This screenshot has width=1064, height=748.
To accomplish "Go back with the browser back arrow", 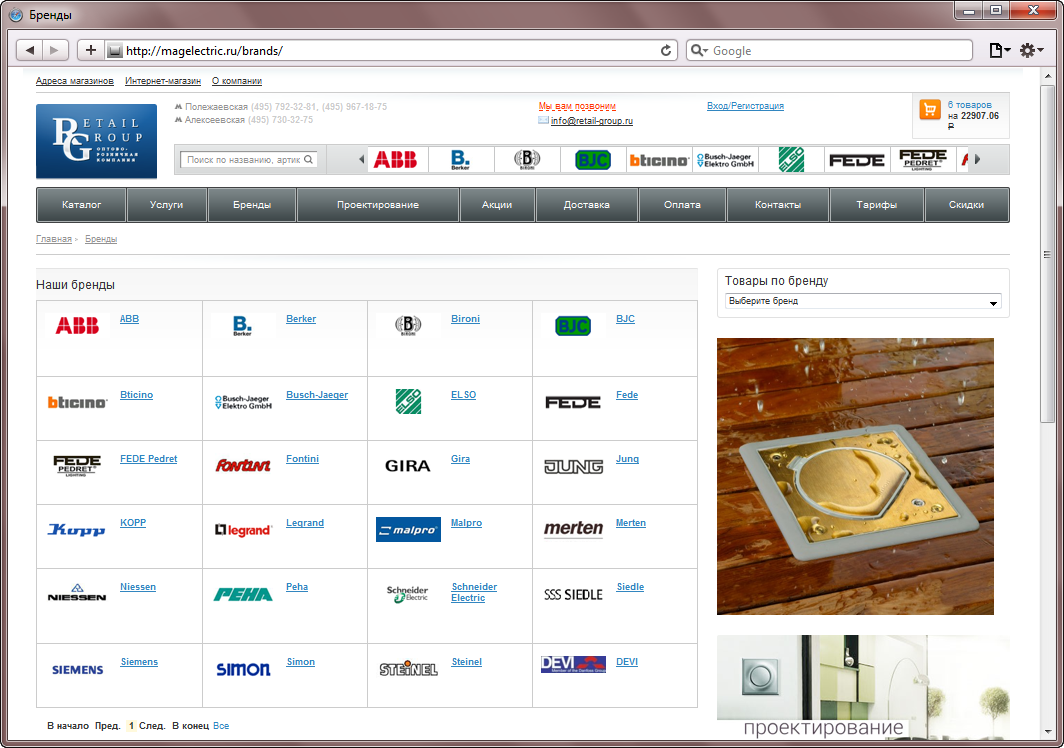I will click(29, 50).
